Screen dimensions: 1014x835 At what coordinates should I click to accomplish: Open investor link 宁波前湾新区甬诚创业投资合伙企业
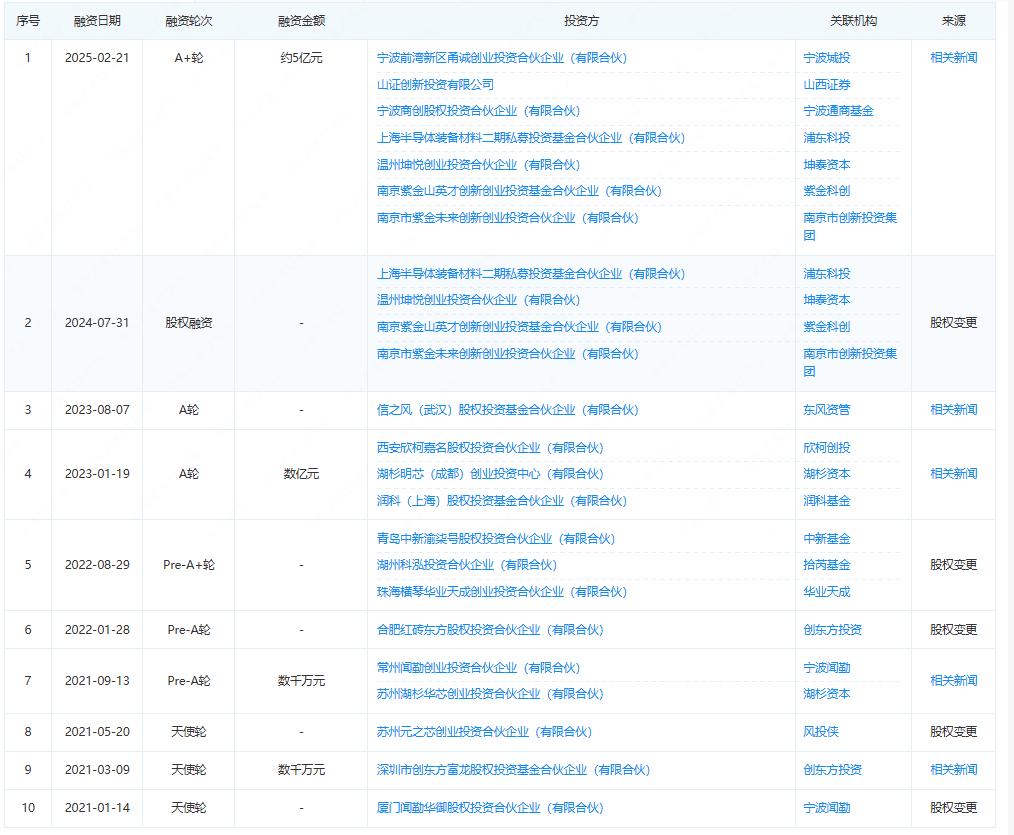(x=502, y=58)
